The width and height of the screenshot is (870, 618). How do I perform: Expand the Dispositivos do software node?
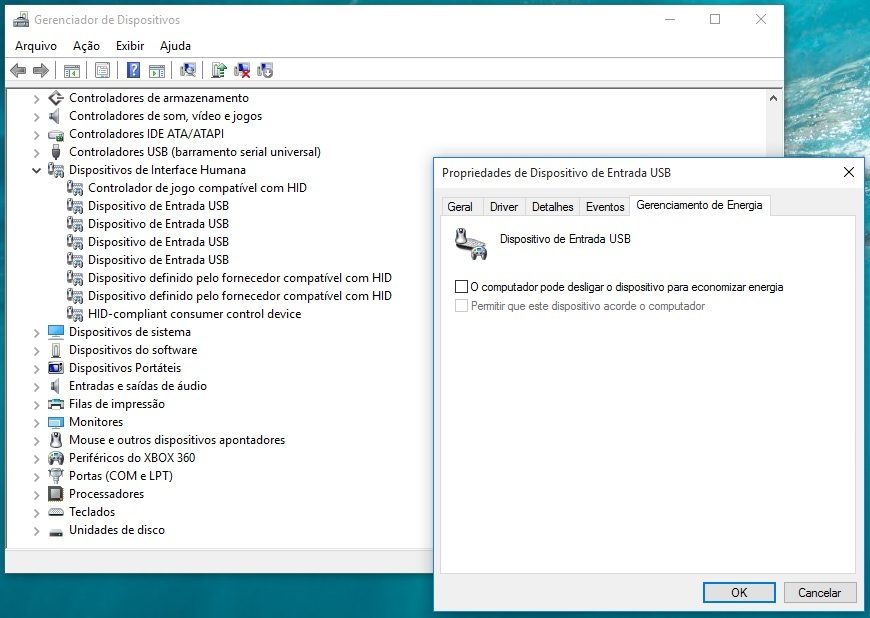click(x=37, y=351)
